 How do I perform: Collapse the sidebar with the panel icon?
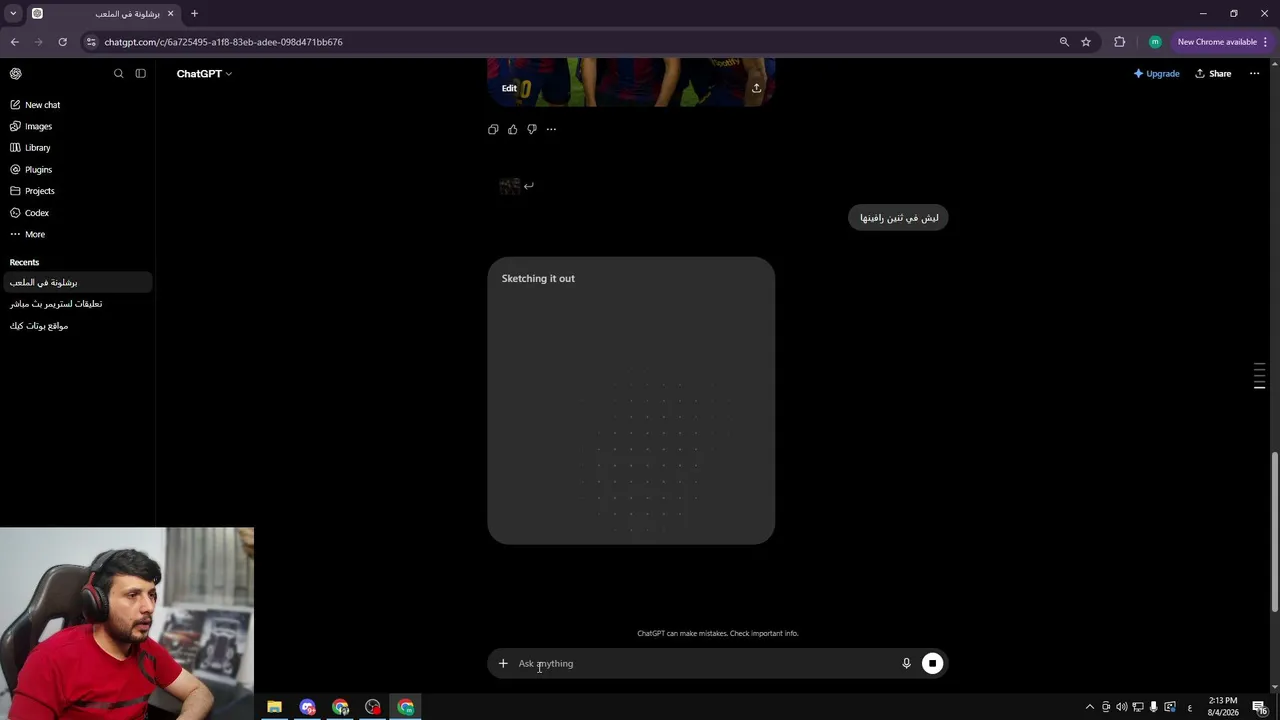click(x=140, y=73)
